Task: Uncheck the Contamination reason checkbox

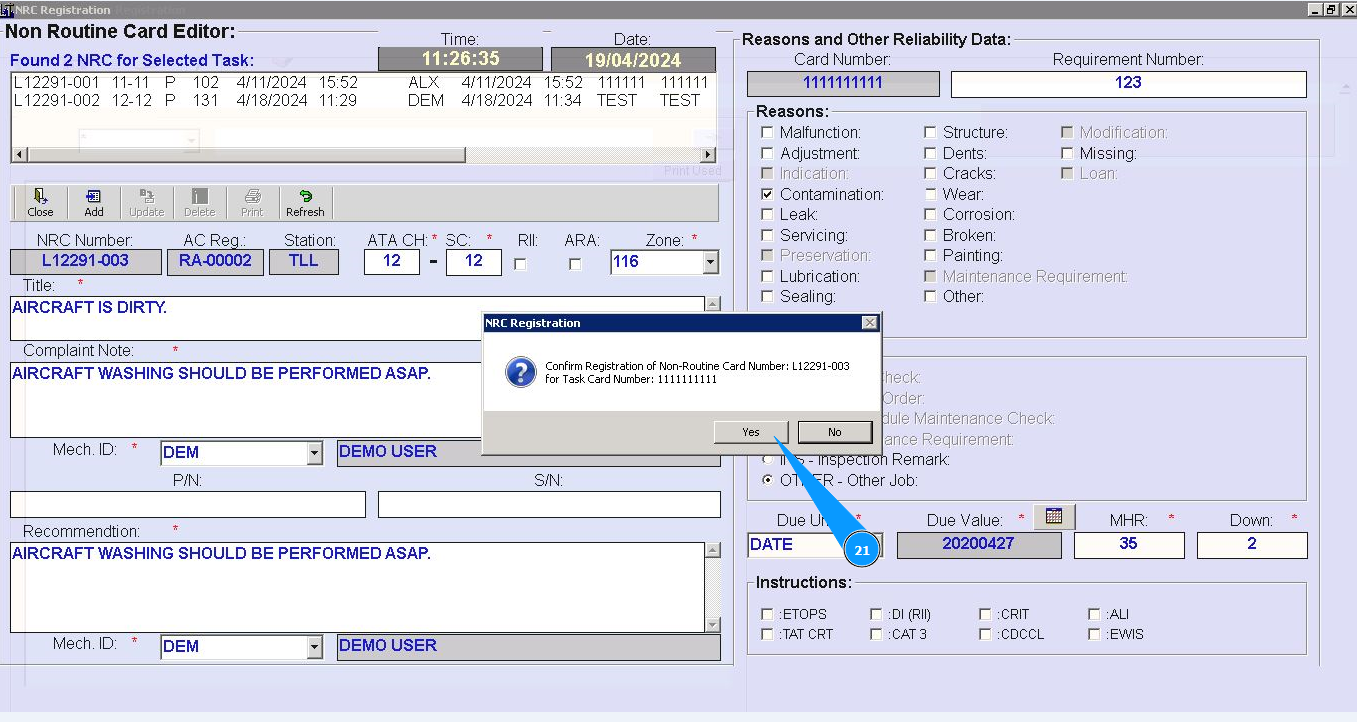Action: (x=768, y=194)
